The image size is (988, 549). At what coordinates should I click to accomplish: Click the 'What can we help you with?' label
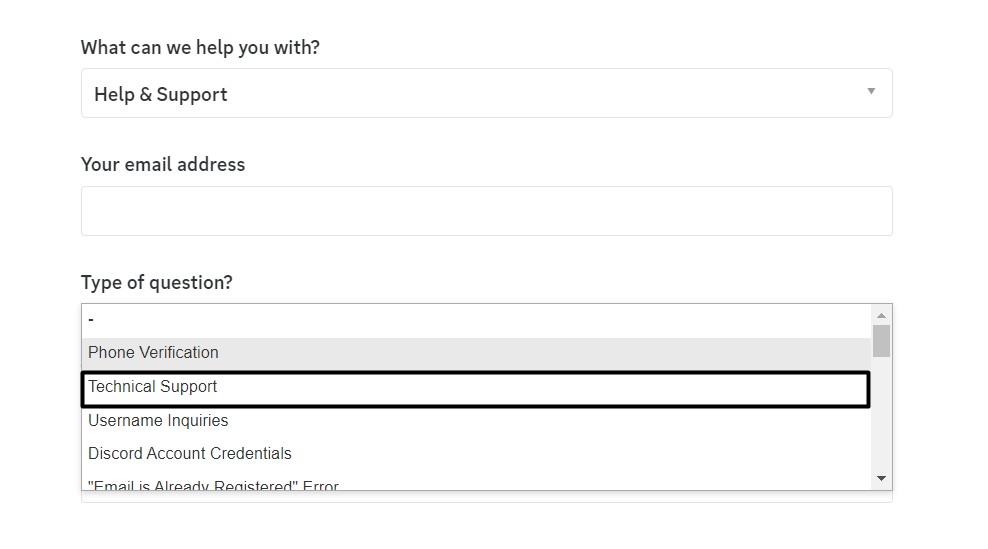[200, 48]
